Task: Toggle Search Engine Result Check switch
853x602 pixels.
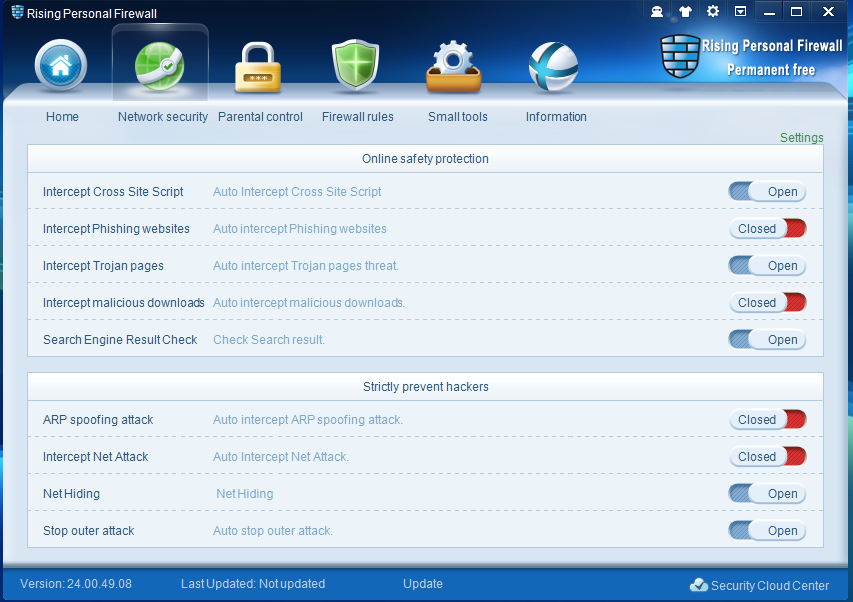Action: click(x=767, y=339)
